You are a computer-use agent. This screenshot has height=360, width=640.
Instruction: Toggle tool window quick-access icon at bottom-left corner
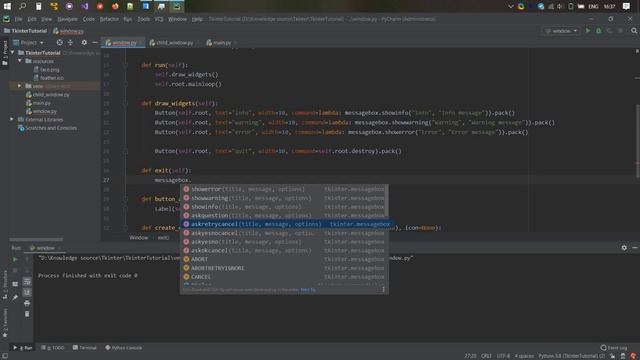click(x=4, y=356)
